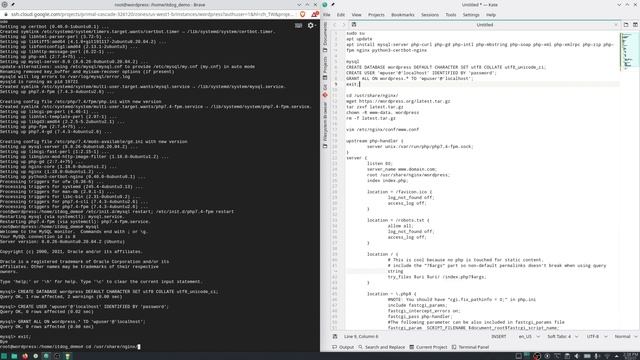Click the lock icon in Brave address bar

[x=5, y=14]
